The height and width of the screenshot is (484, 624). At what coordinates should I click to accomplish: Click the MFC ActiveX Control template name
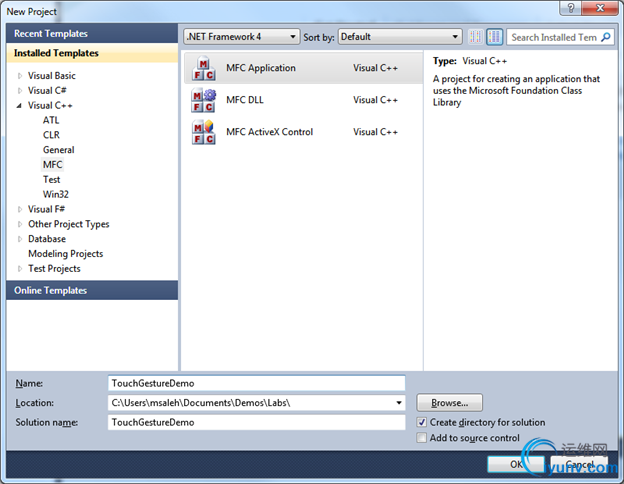pos(269,132)
